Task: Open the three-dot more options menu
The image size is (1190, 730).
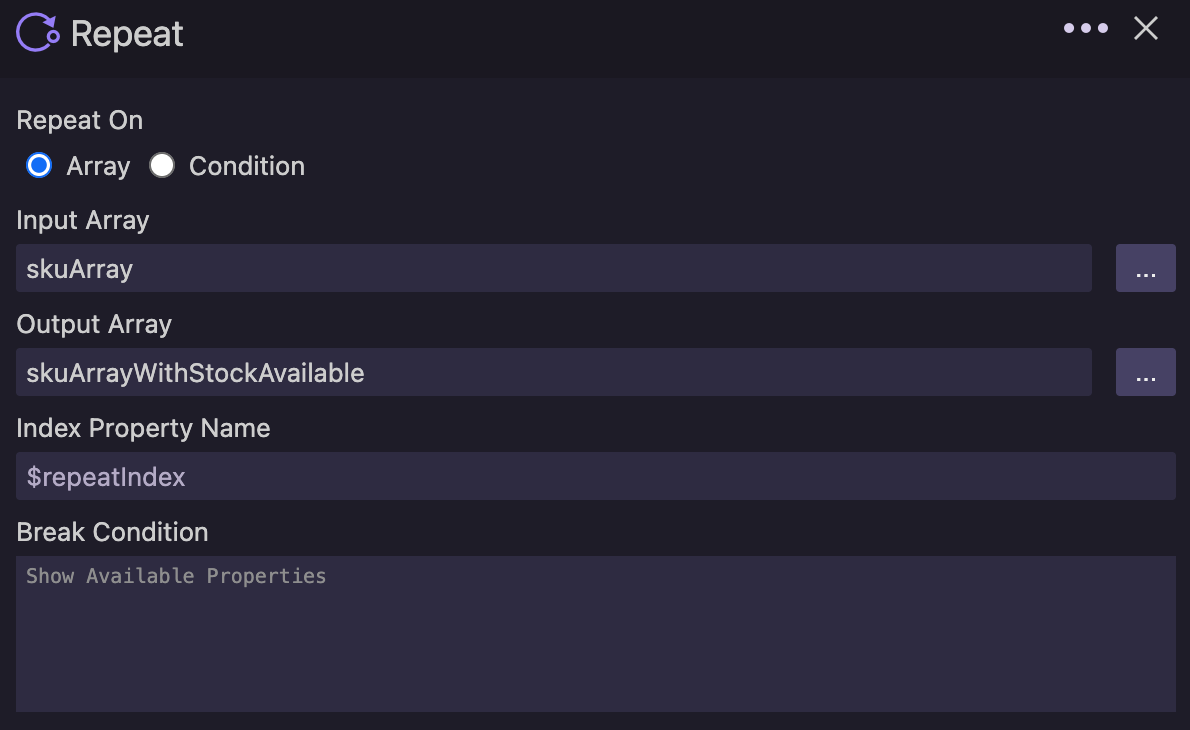Action: 1085,28
